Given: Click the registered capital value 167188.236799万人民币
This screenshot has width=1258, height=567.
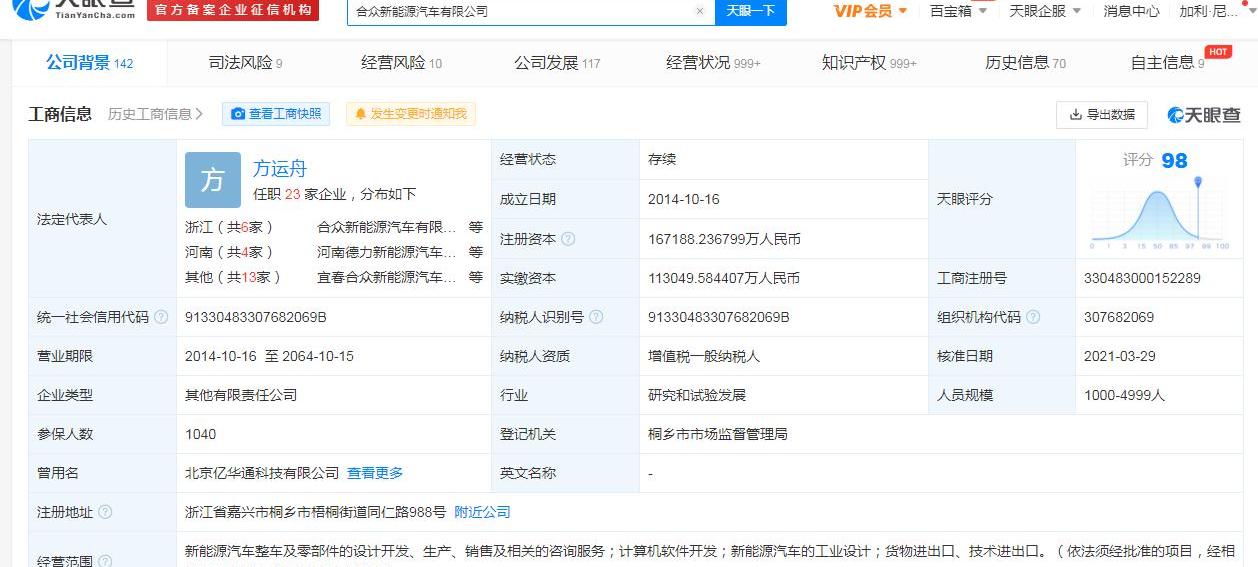Looking at the screenshot, I should 724,239.
